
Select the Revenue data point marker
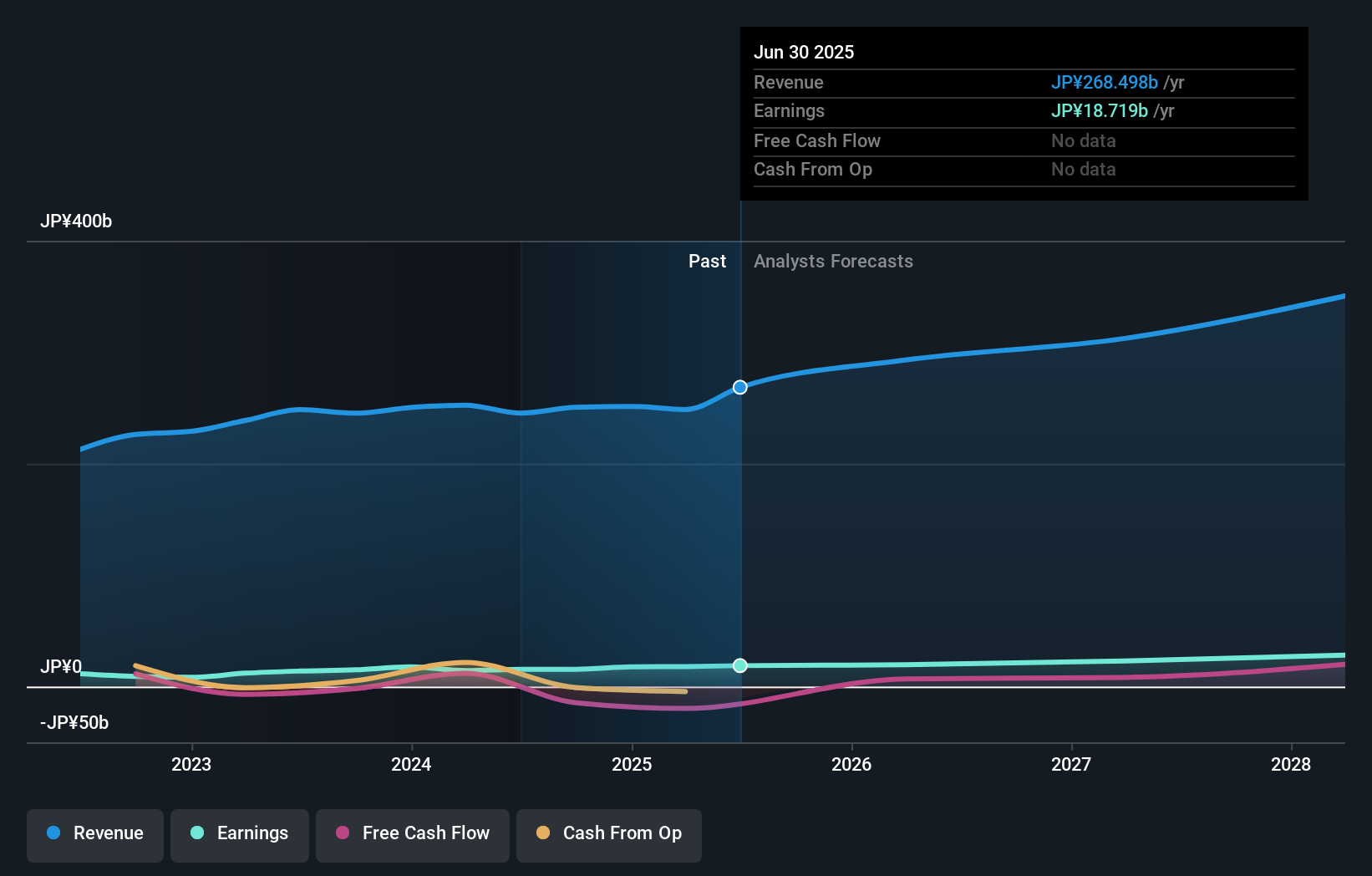740,387
